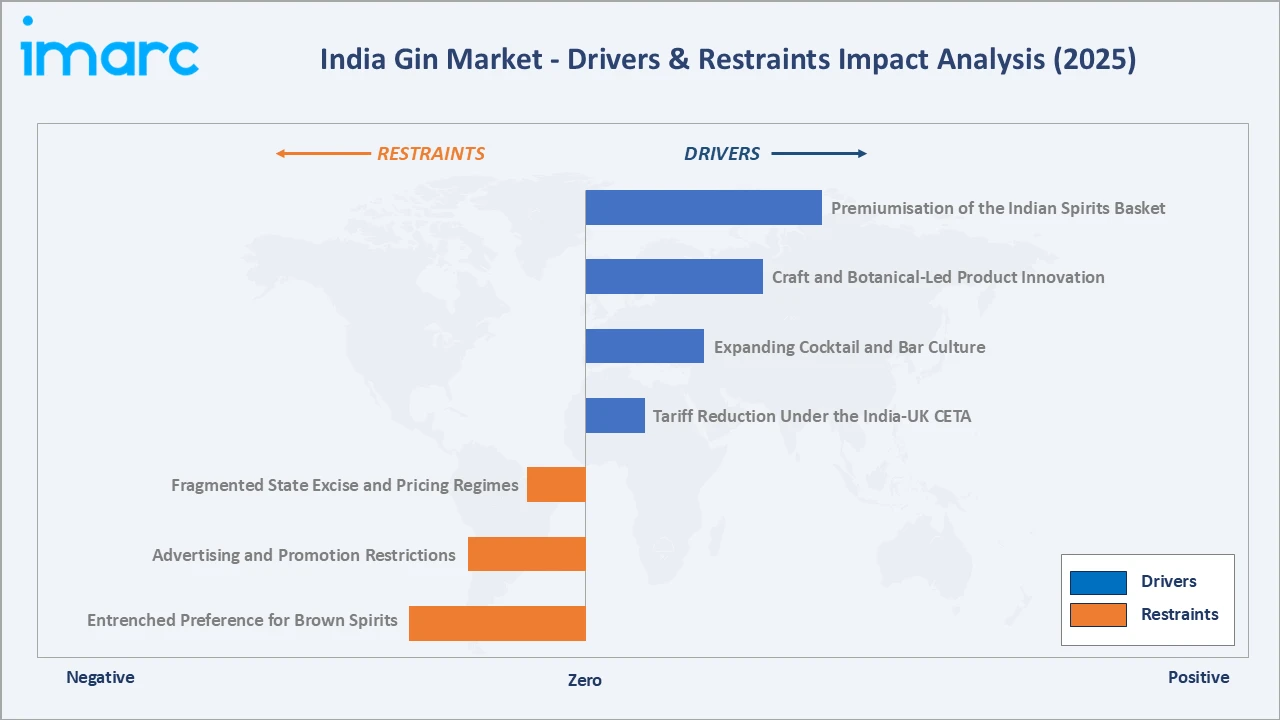This screenshot has height=720, width=1280.
Task: Click the Craft and Botanical-Led Product Innovation bar
Action: point(674,277)
